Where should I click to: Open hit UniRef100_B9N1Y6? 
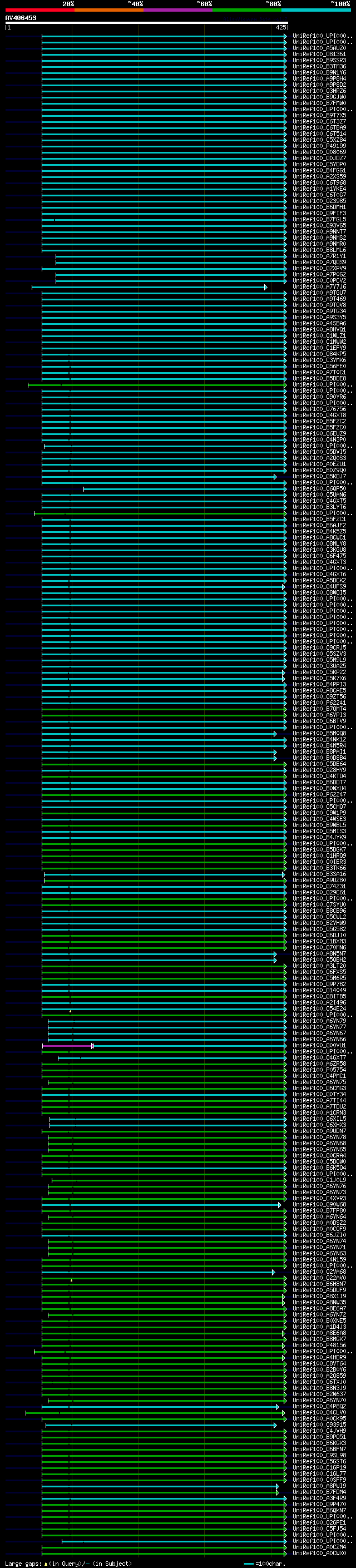point(319,72)
